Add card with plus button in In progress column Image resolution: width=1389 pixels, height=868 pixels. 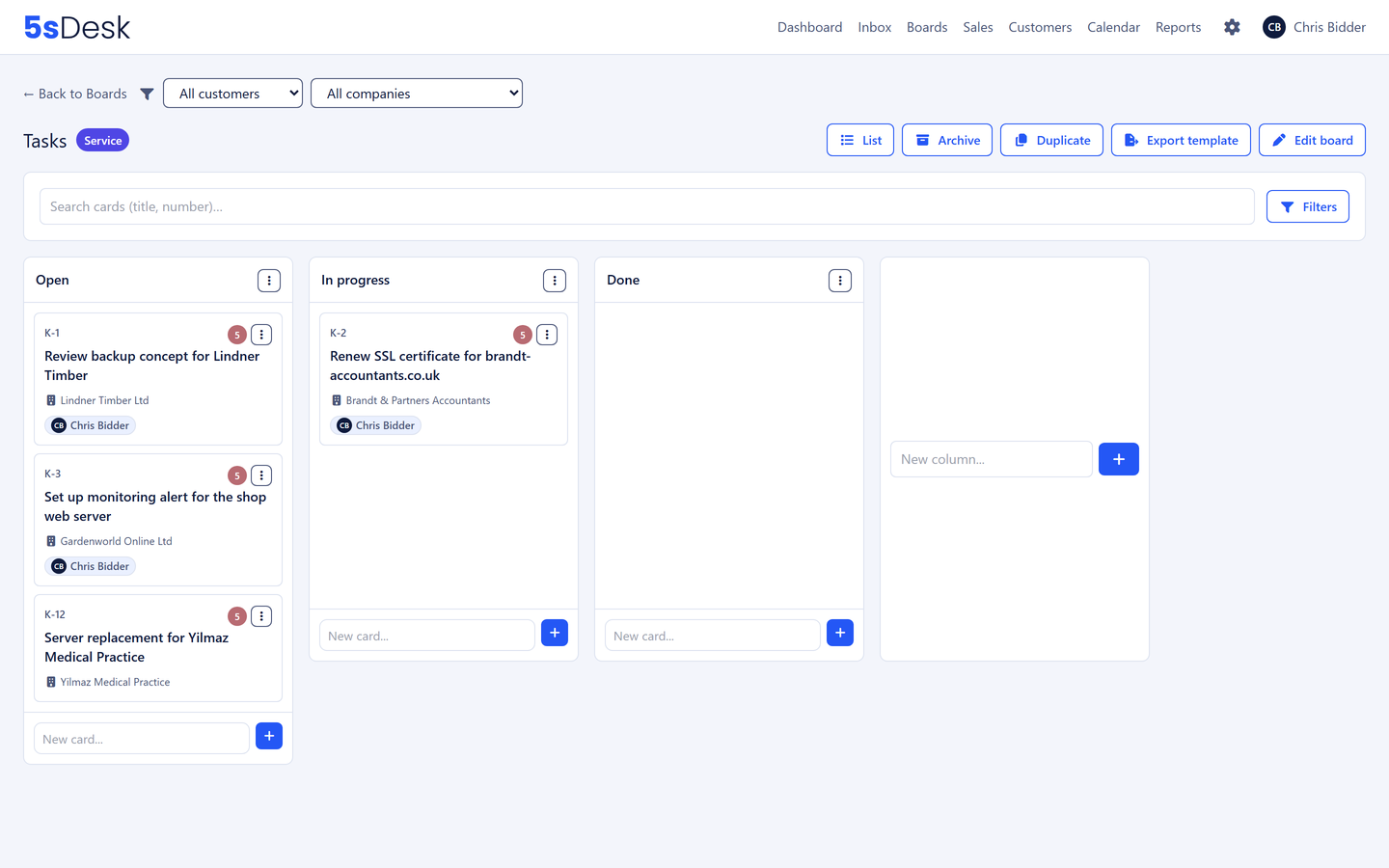coord(555,633)
